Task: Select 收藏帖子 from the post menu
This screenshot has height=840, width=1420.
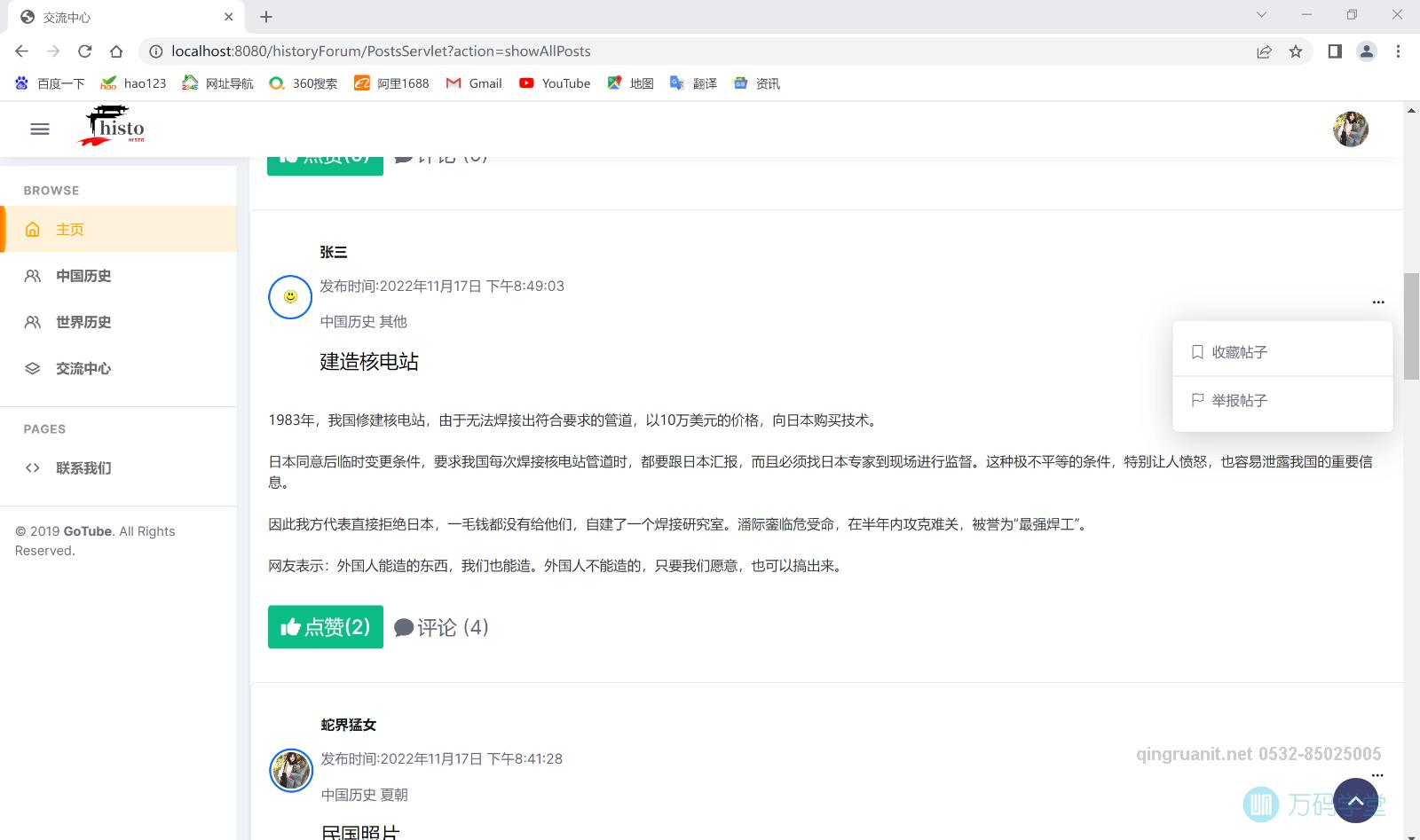Action: (1239, 352)
